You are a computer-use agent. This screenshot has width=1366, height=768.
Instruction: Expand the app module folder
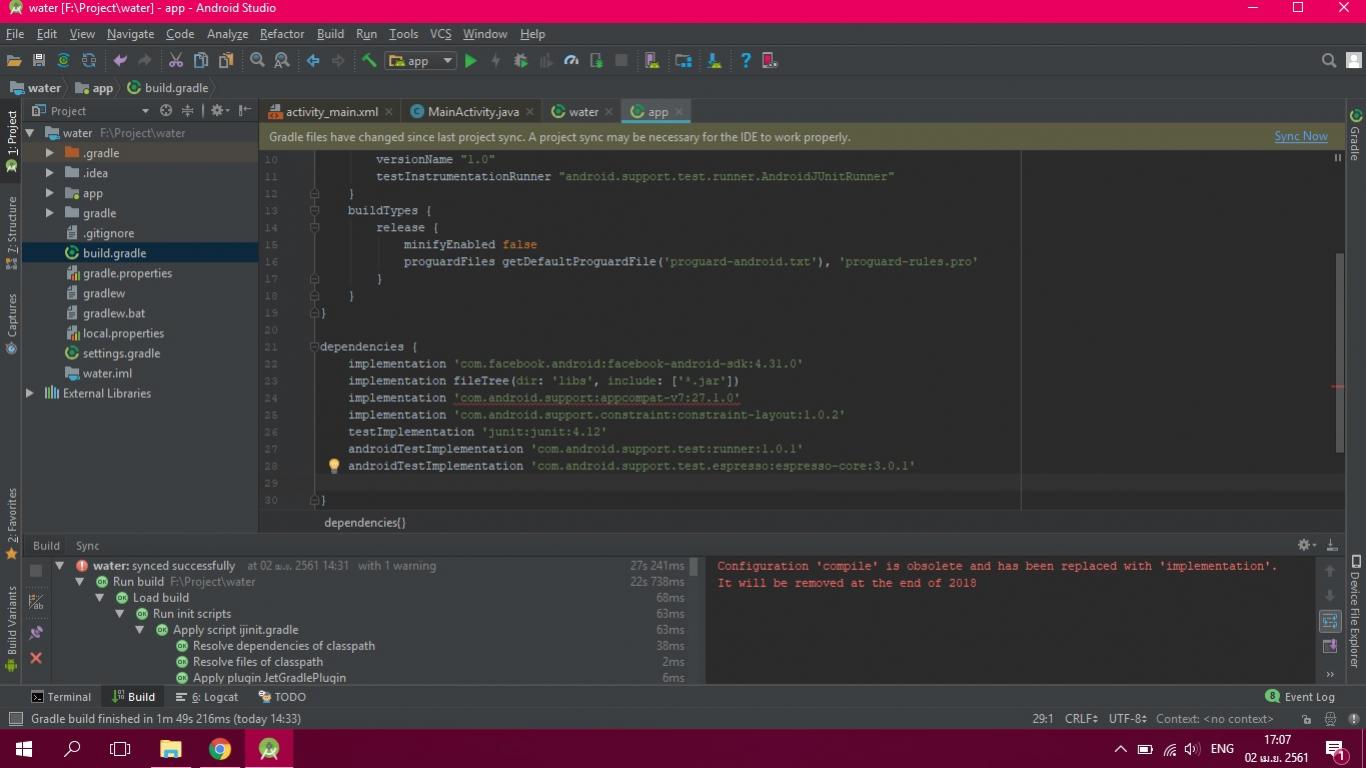[50, 193]
